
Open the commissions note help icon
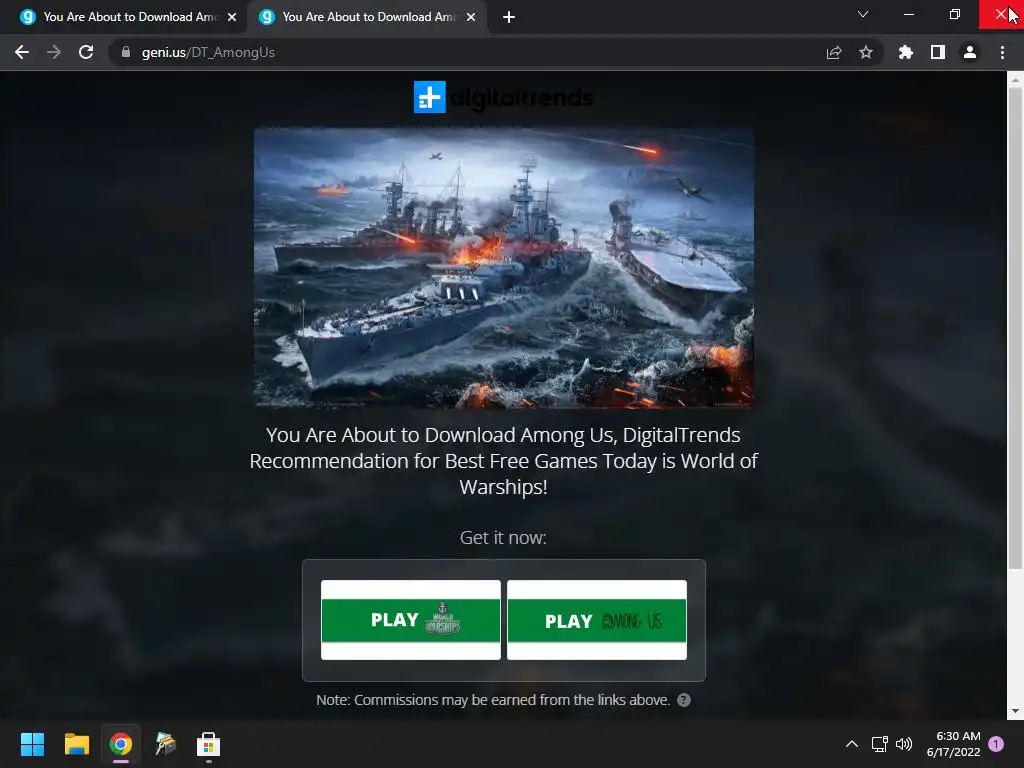click(x=684, y=700)
